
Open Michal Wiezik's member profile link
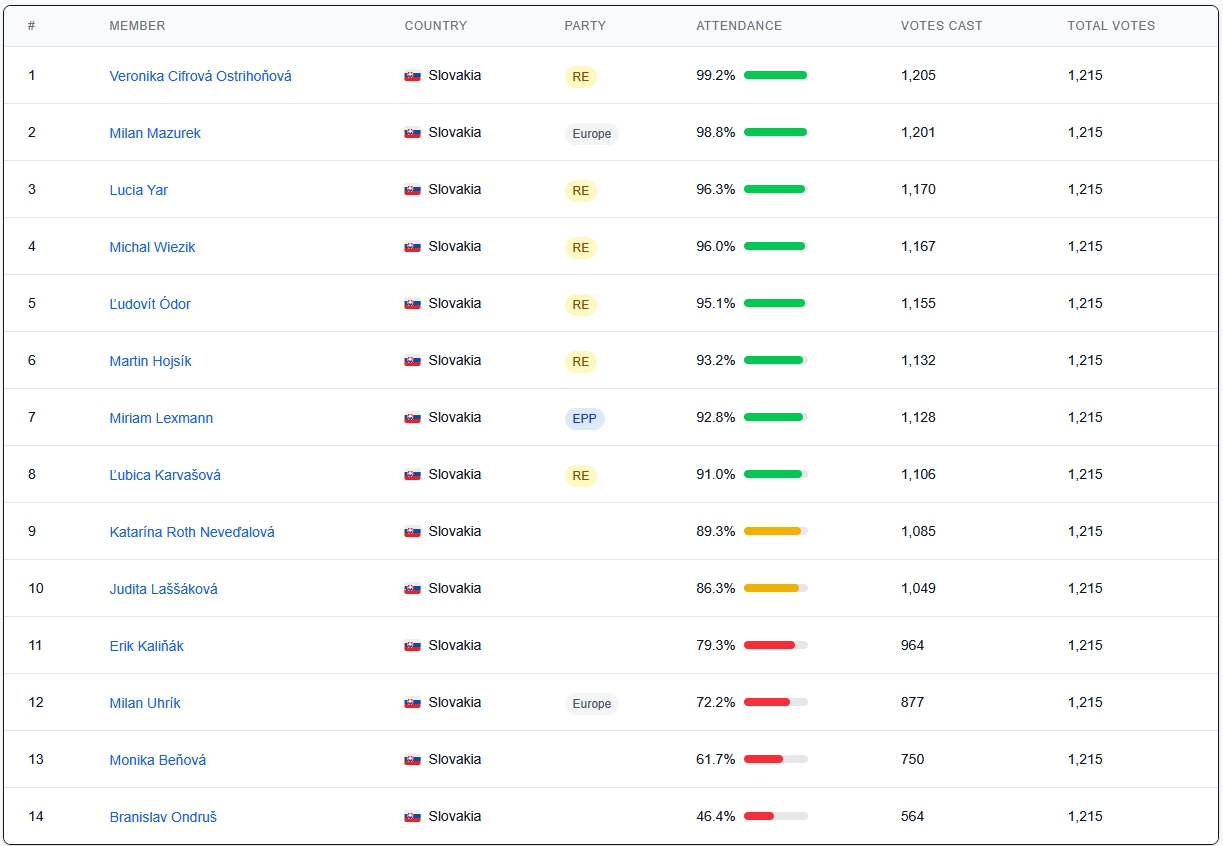[x=152, y=247]
